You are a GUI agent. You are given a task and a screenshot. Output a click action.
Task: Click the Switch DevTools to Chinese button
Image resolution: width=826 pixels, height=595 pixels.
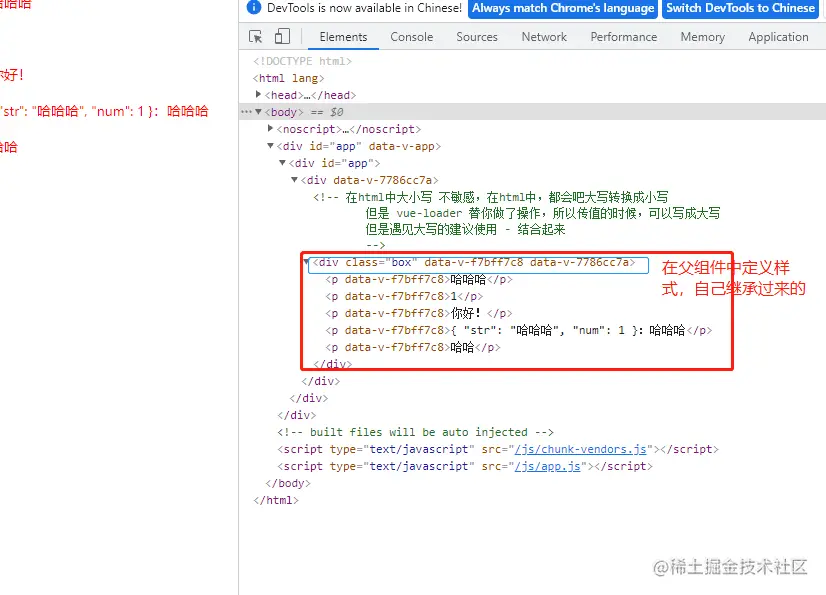pyautogui.click(x=740, y=9)
